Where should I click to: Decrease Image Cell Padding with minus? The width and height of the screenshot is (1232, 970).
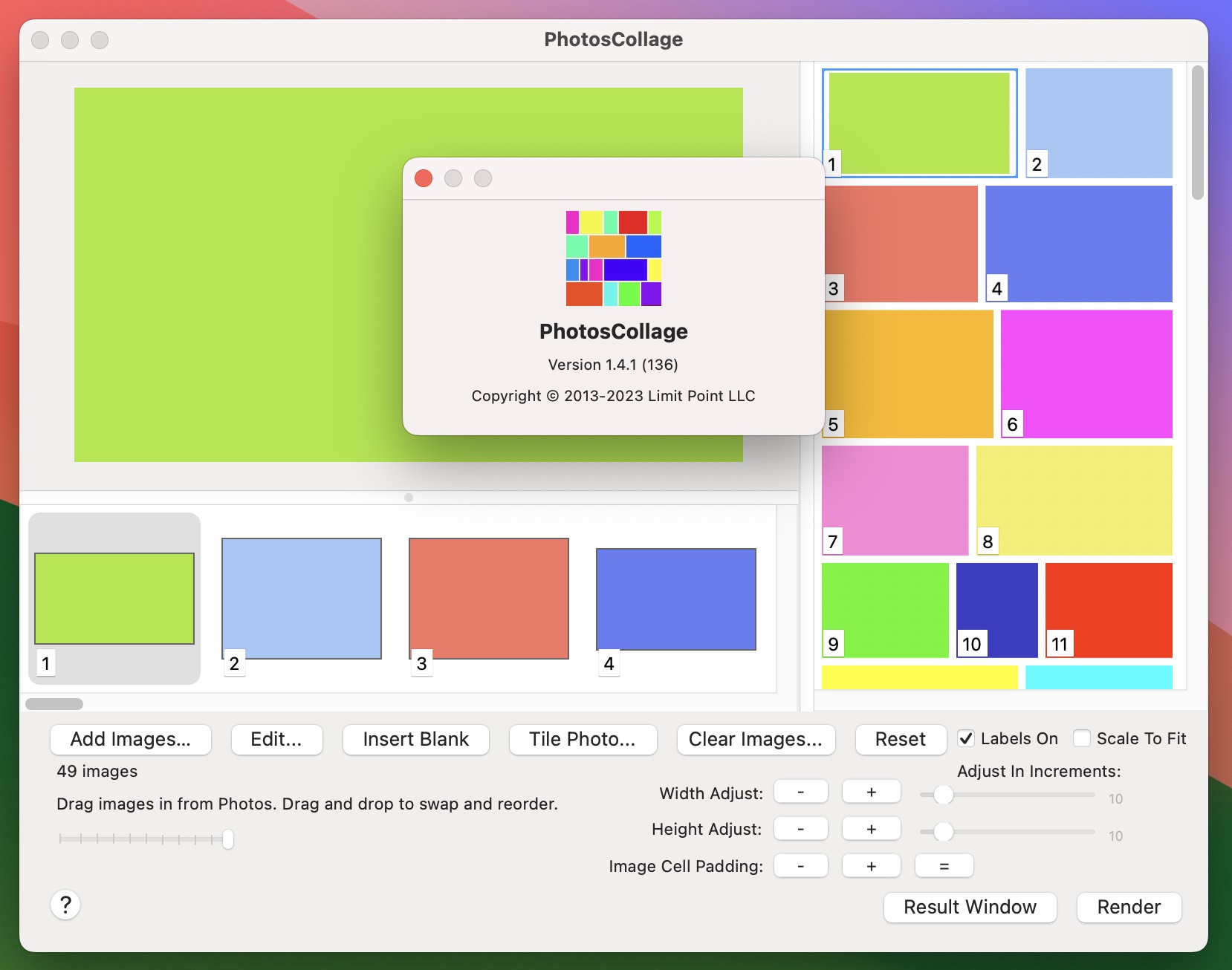pyautogui.click(x=801, y=865)
